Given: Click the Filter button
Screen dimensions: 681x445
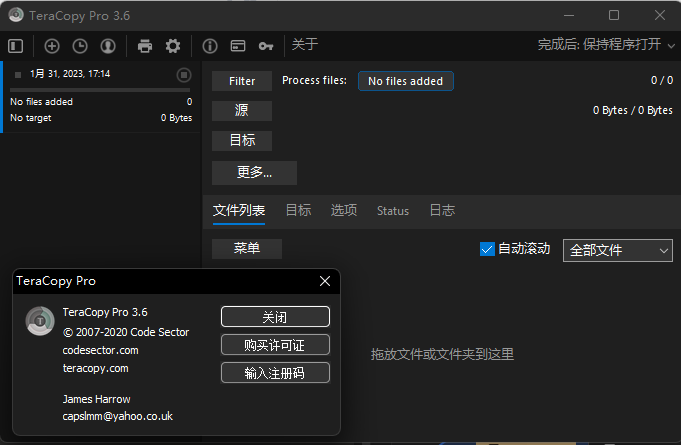Looking at the screenshot, I should pyautogui.click(x=242, y=81).
